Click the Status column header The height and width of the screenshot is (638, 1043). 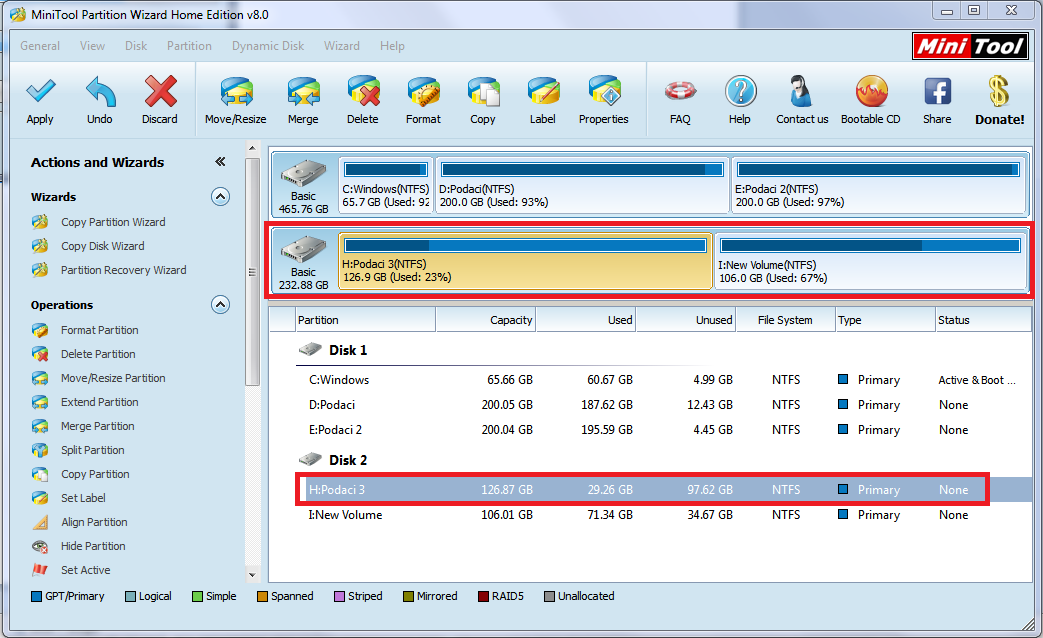[983, 320]
